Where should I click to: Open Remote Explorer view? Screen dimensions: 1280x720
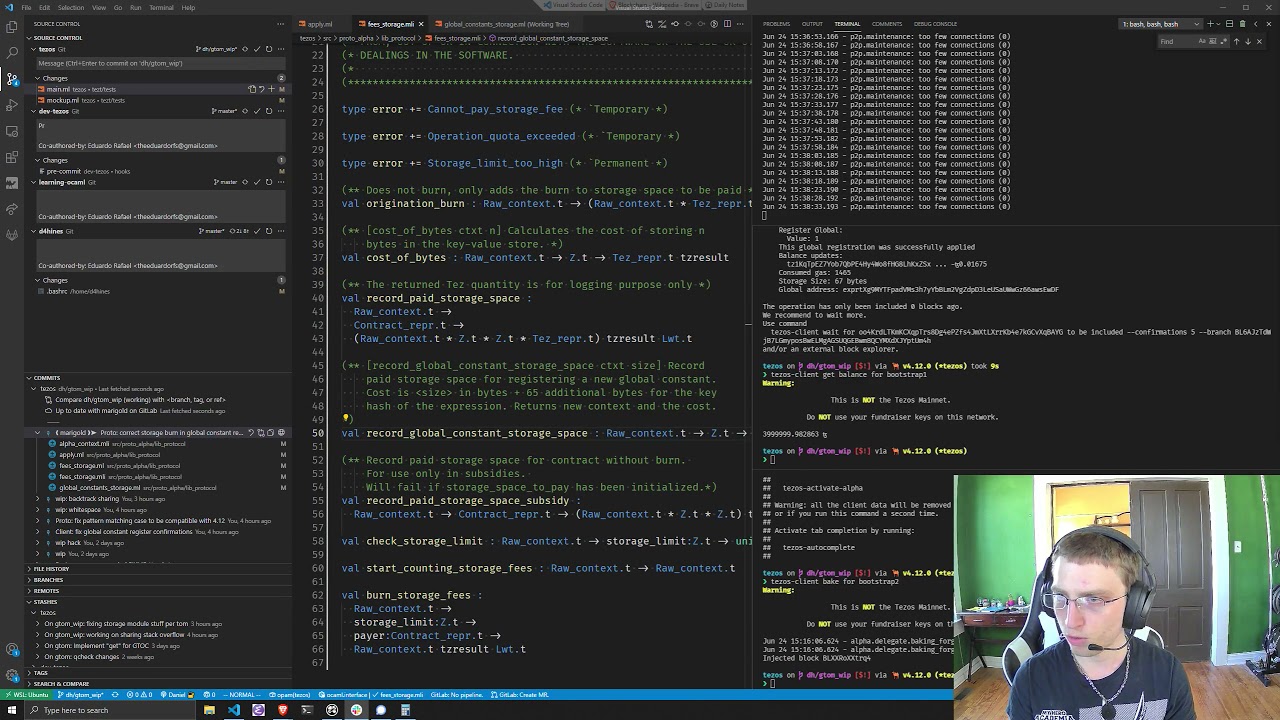[x=12, y=131]
